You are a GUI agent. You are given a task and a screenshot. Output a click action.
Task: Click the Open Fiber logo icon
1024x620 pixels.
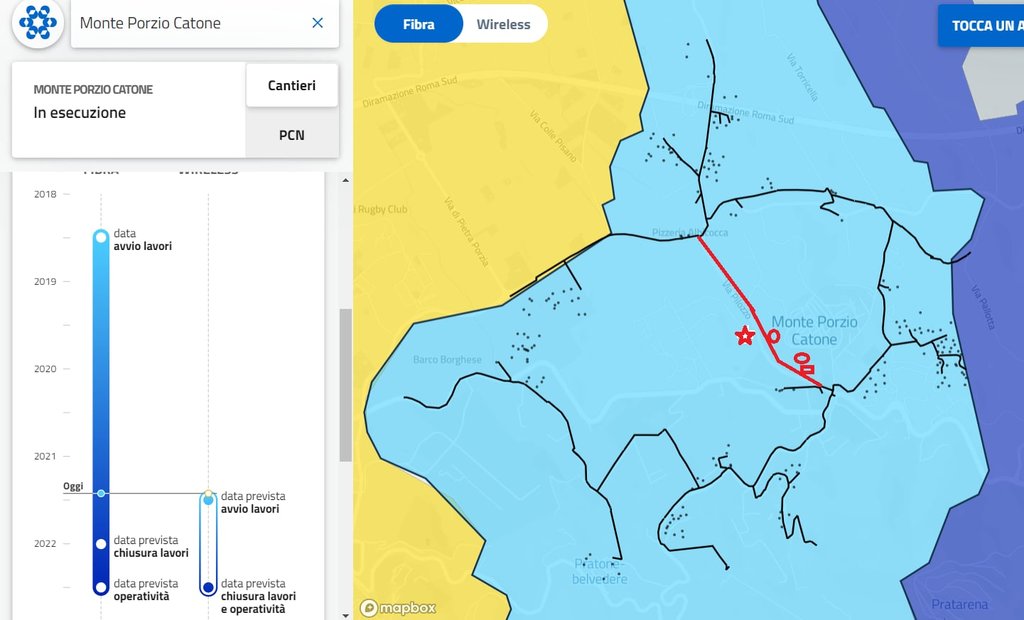[x=38, y=22]
